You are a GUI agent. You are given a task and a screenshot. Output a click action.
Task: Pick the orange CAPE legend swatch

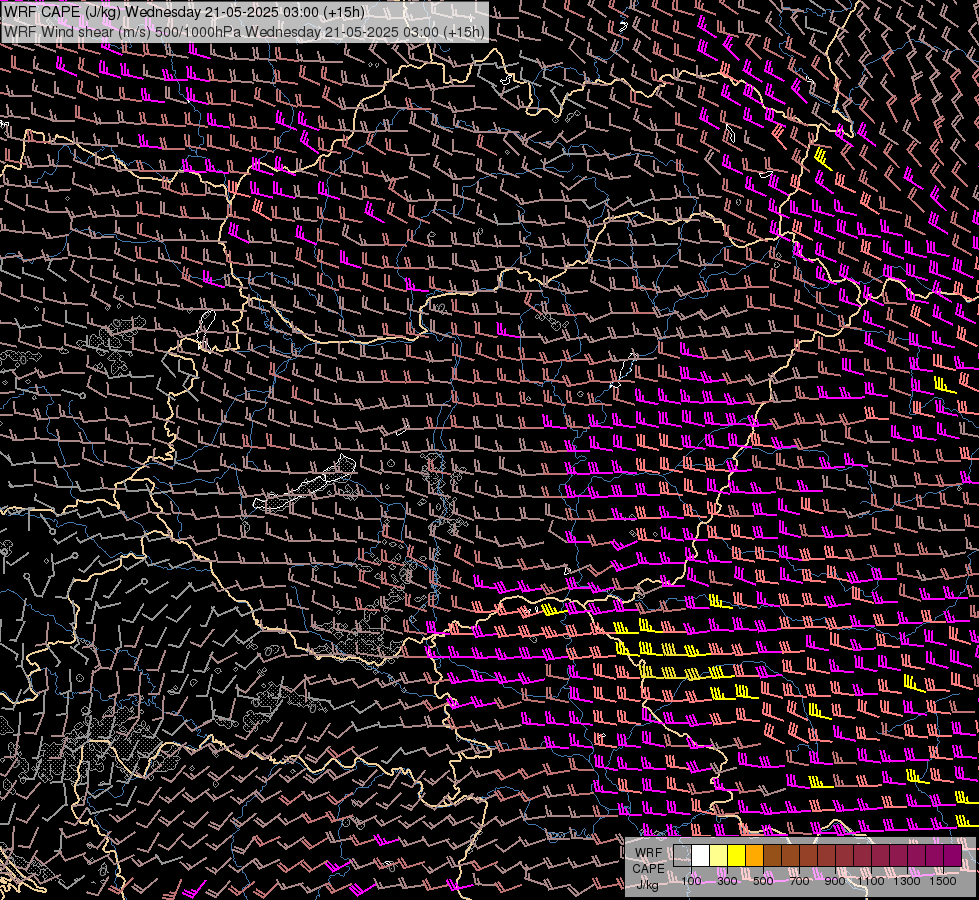[x=754, y=856]
